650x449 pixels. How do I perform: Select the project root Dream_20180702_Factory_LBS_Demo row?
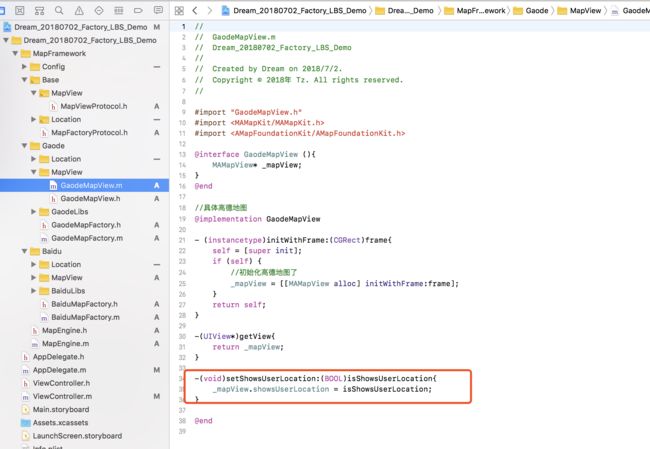point(84,27)
